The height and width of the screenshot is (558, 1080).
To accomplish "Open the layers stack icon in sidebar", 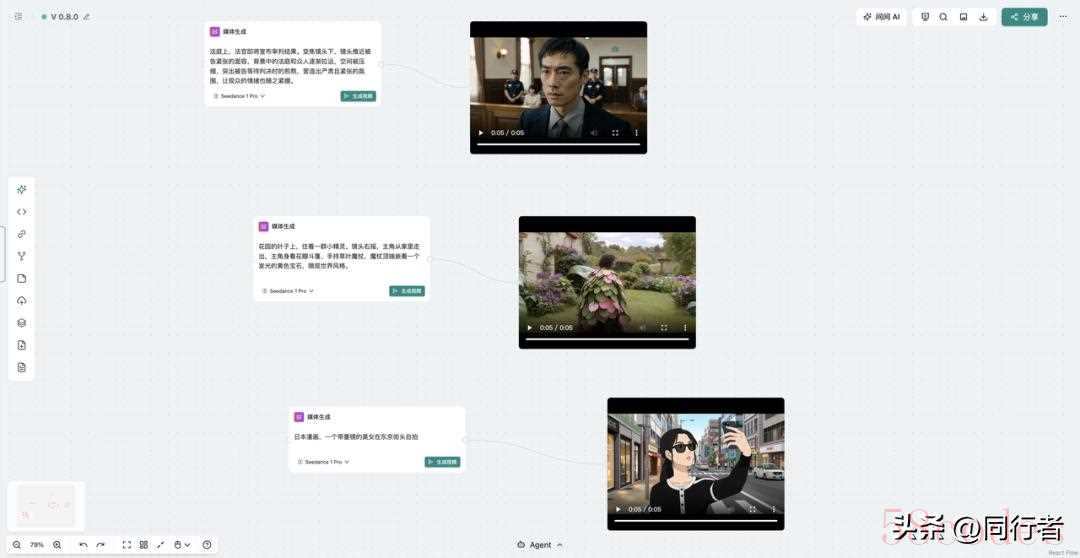I will [22, 323].
